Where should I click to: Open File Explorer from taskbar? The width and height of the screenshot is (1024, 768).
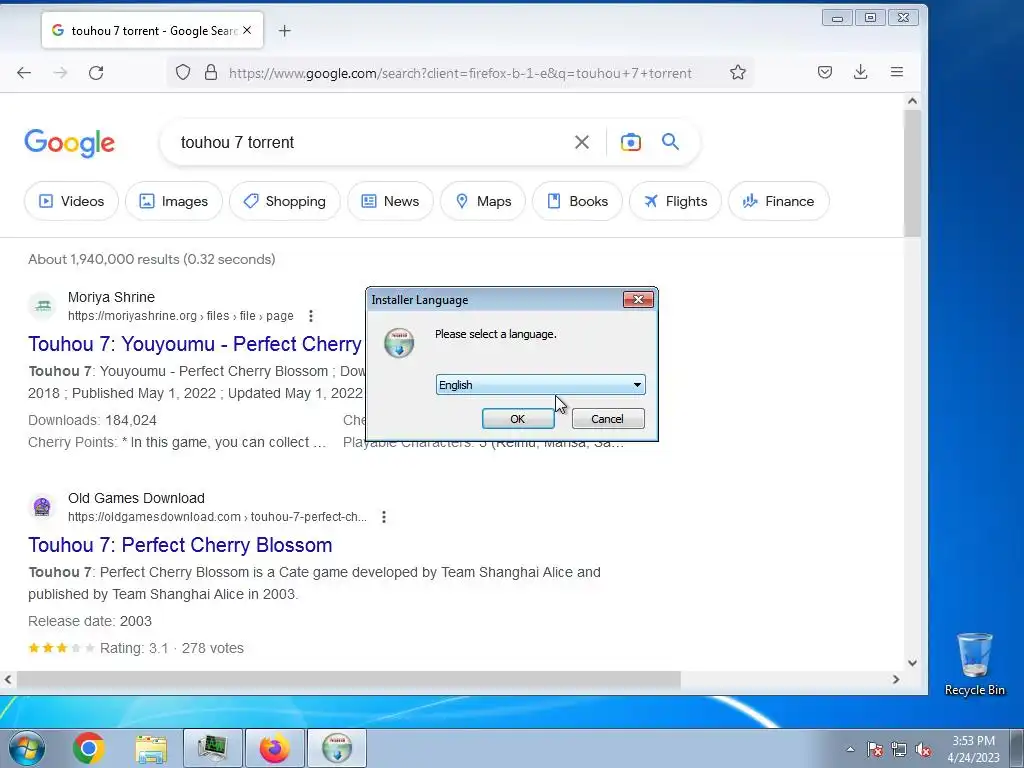[x=151, y=748]
